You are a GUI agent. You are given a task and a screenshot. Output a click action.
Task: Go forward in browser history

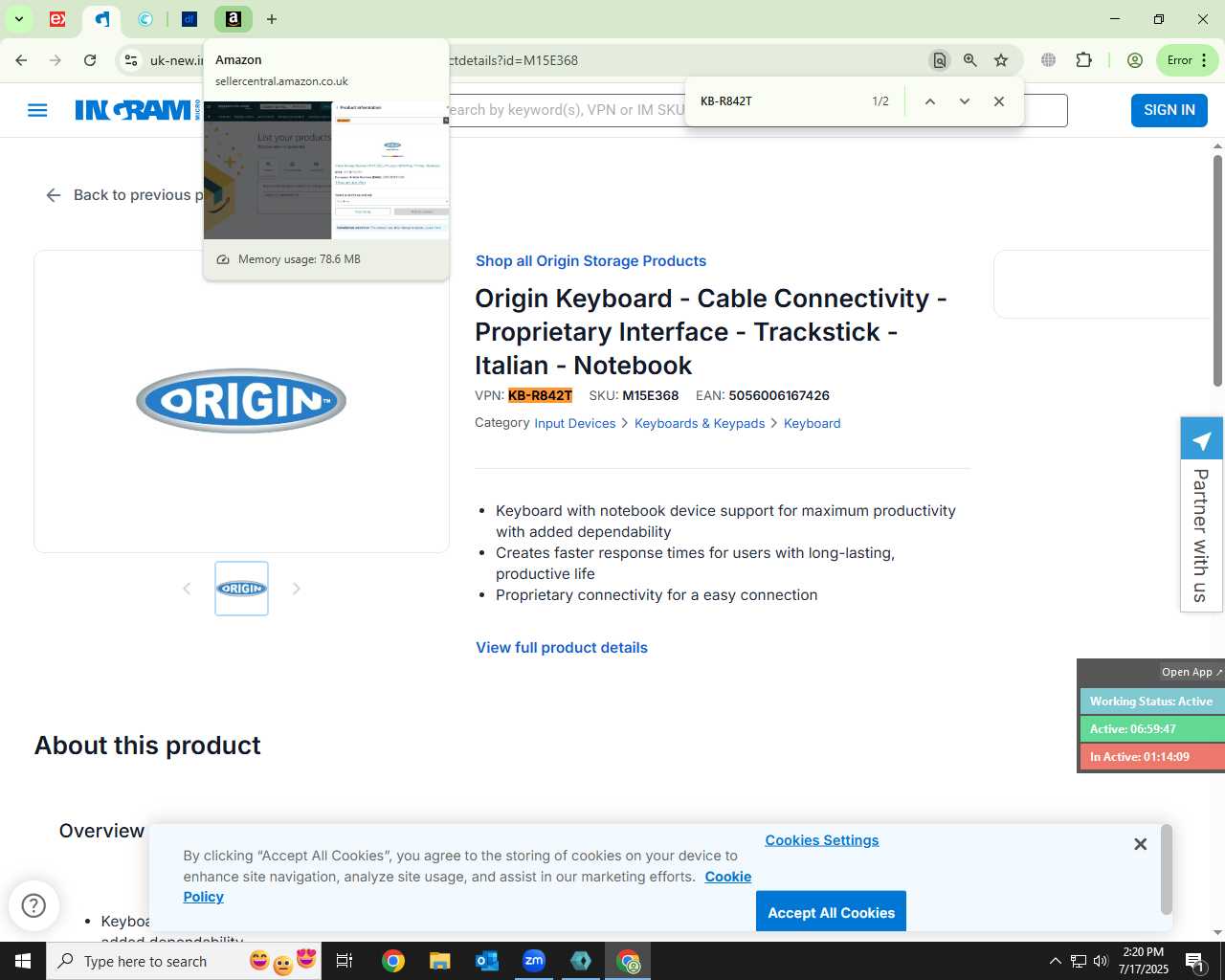coord(56,60)
